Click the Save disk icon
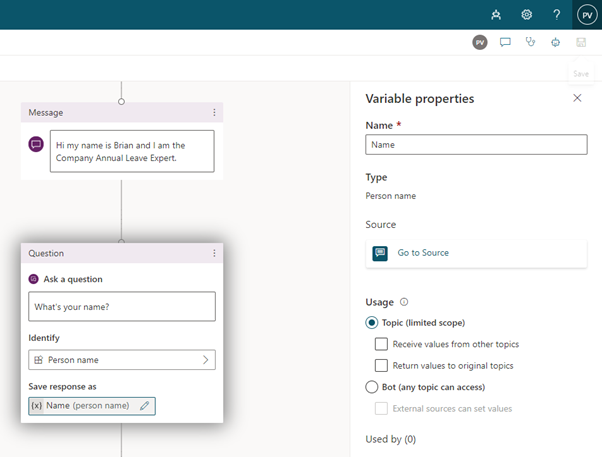Viewport: 602px width, 457px height. [581, 42]
